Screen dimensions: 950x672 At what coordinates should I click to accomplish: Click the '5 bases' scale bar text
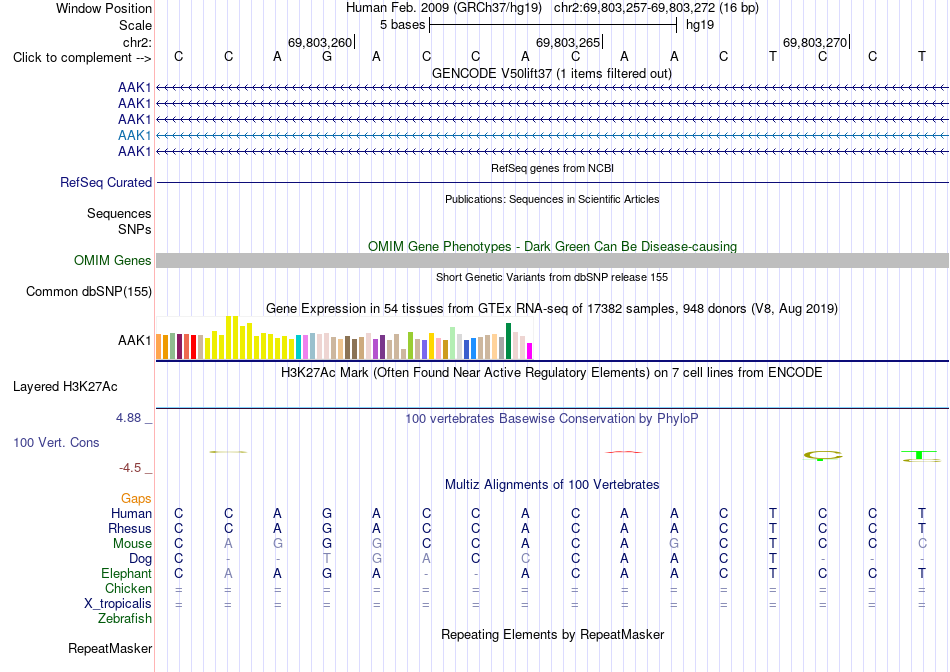402,25
